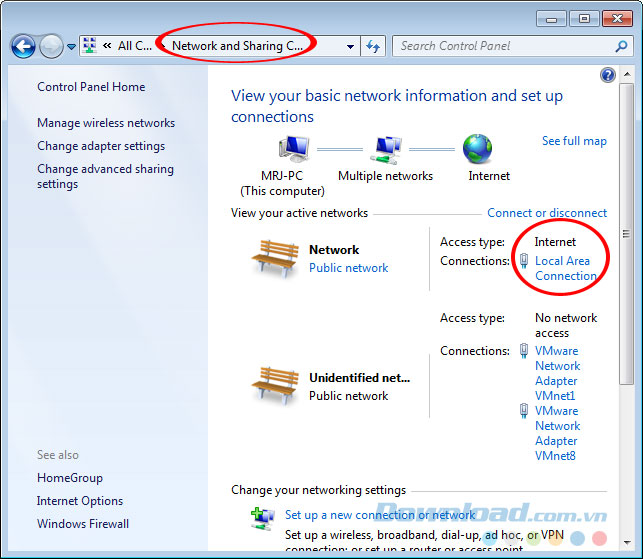The height and width of the screenshot is (559, 643).
Task: Click the plug icon beside VMnet8 adapter
Action: coord(524,411)
